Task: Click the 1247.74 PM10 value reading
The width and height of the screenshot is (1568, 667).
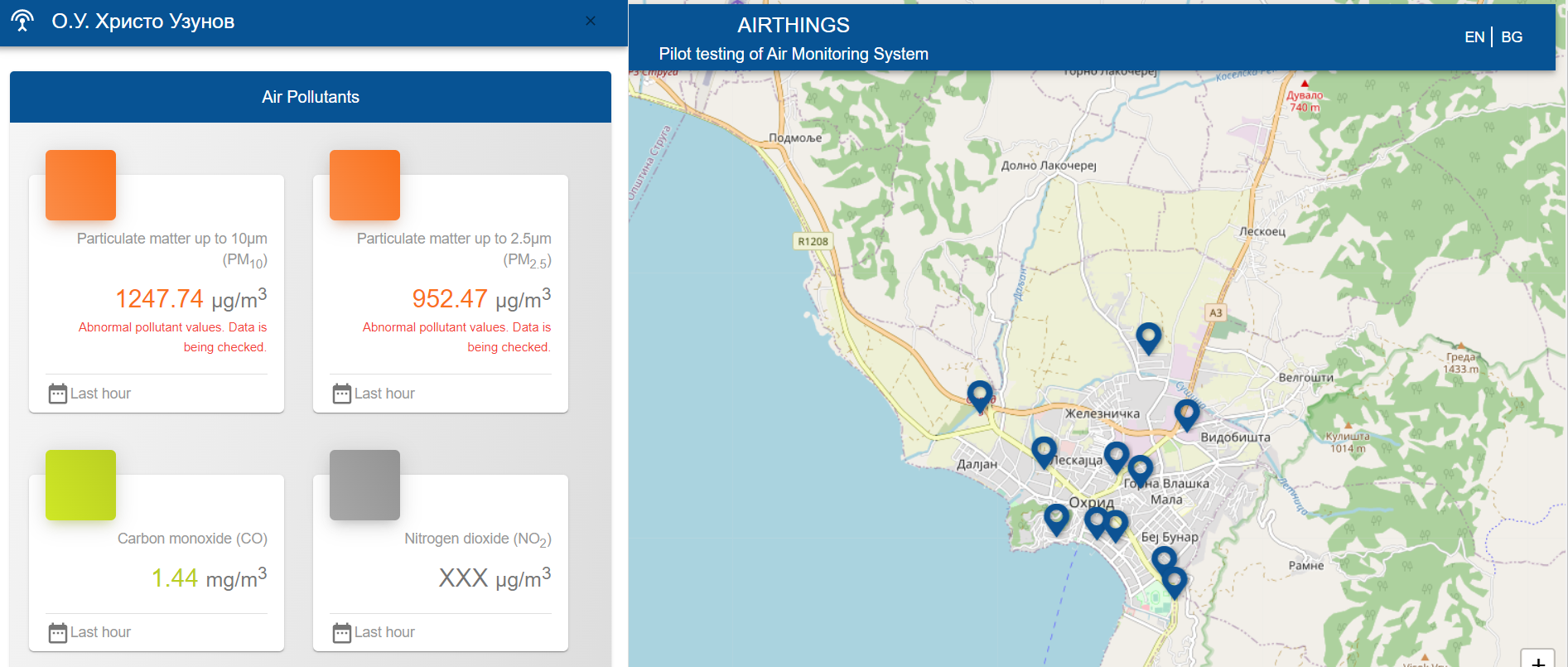Action: click(x=159, y=298)
